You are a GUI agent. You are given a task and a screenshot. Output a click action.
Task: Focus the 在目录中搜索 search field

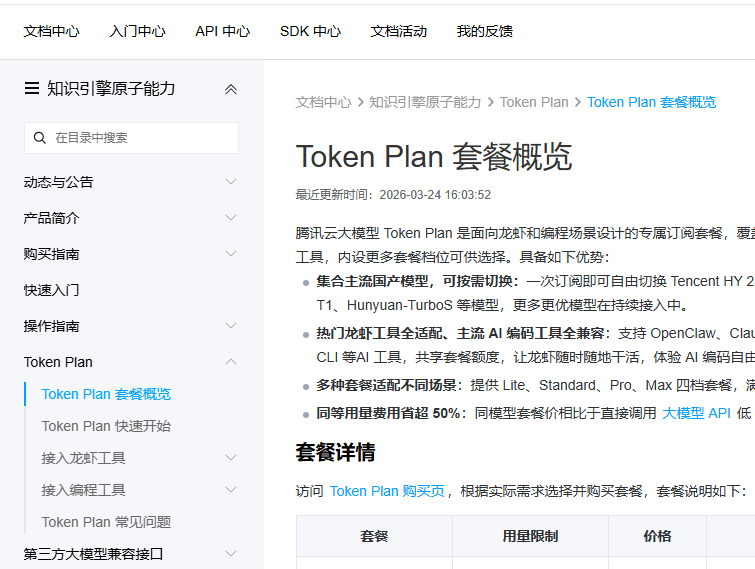coord(131,138)
